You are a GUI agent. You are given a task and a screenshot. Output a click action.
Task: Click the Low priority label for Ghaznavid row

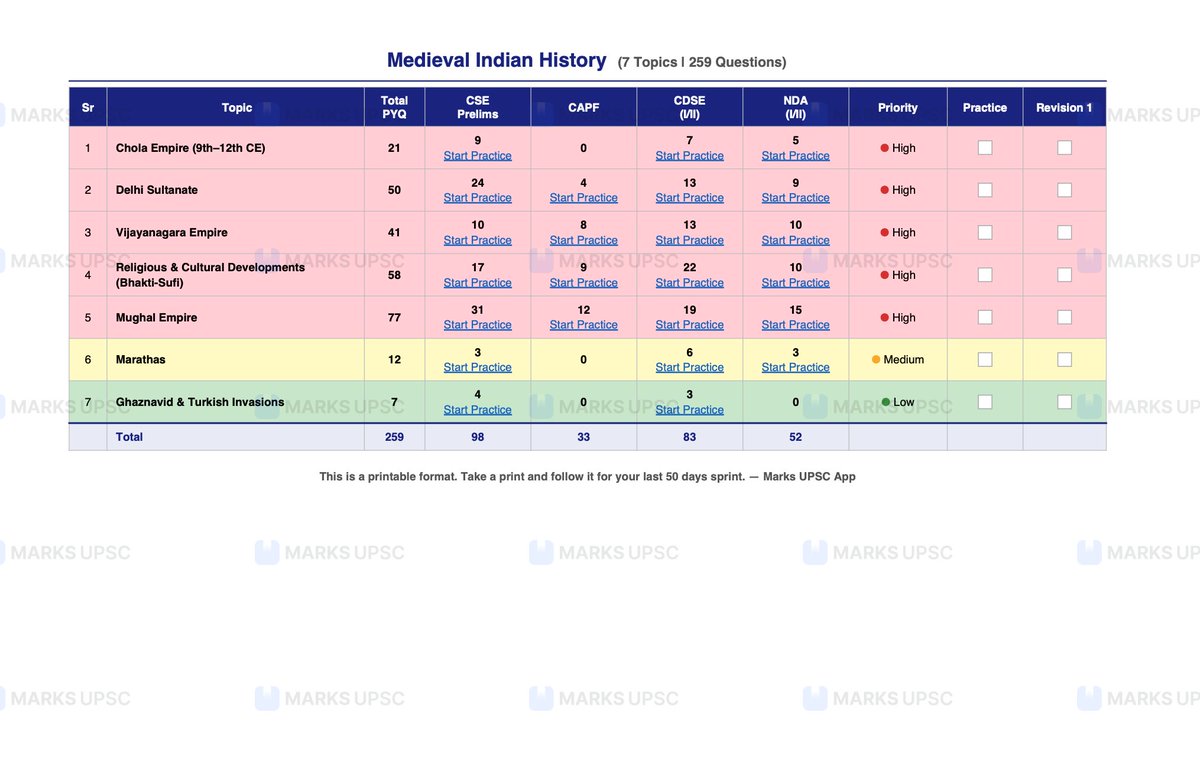point(898,402)
